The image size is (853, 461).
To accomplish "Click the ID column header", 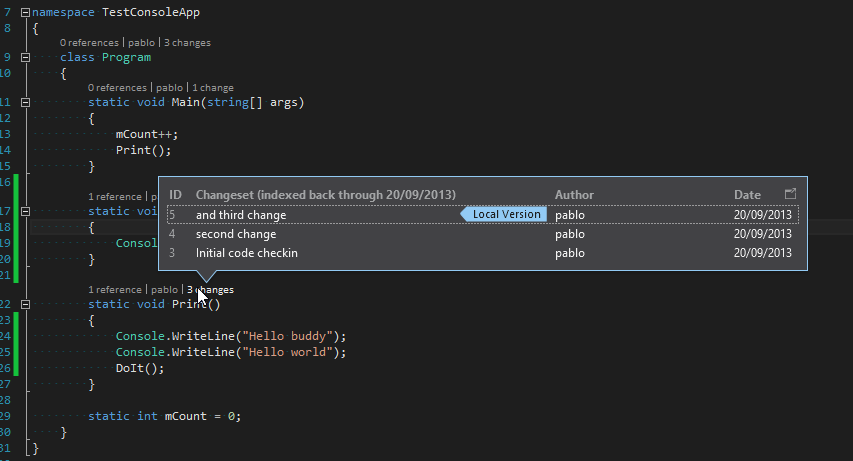I will click(175, 195).
